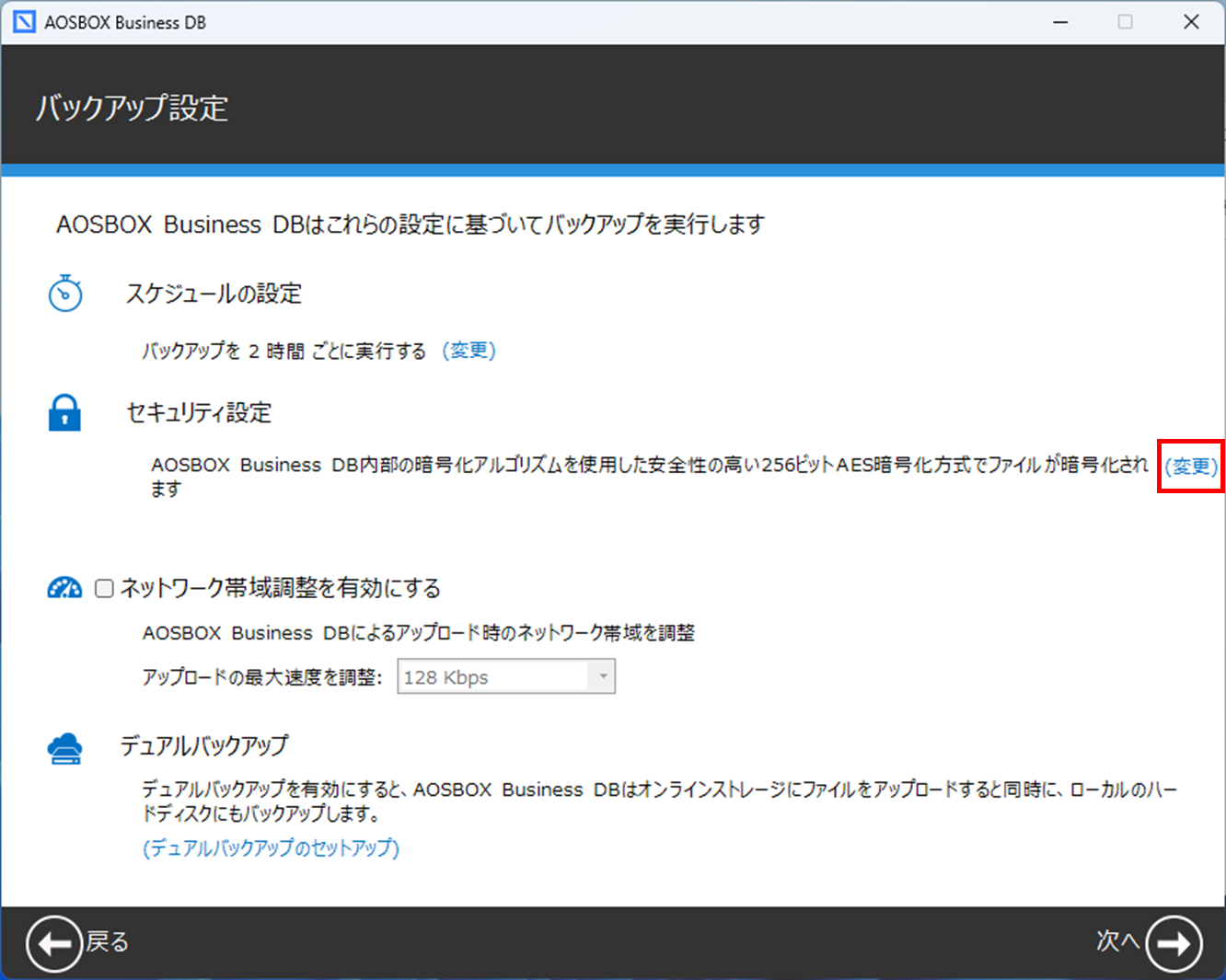Click the blue padlock security icon
1226x980 pixels.
coord(64,413)
